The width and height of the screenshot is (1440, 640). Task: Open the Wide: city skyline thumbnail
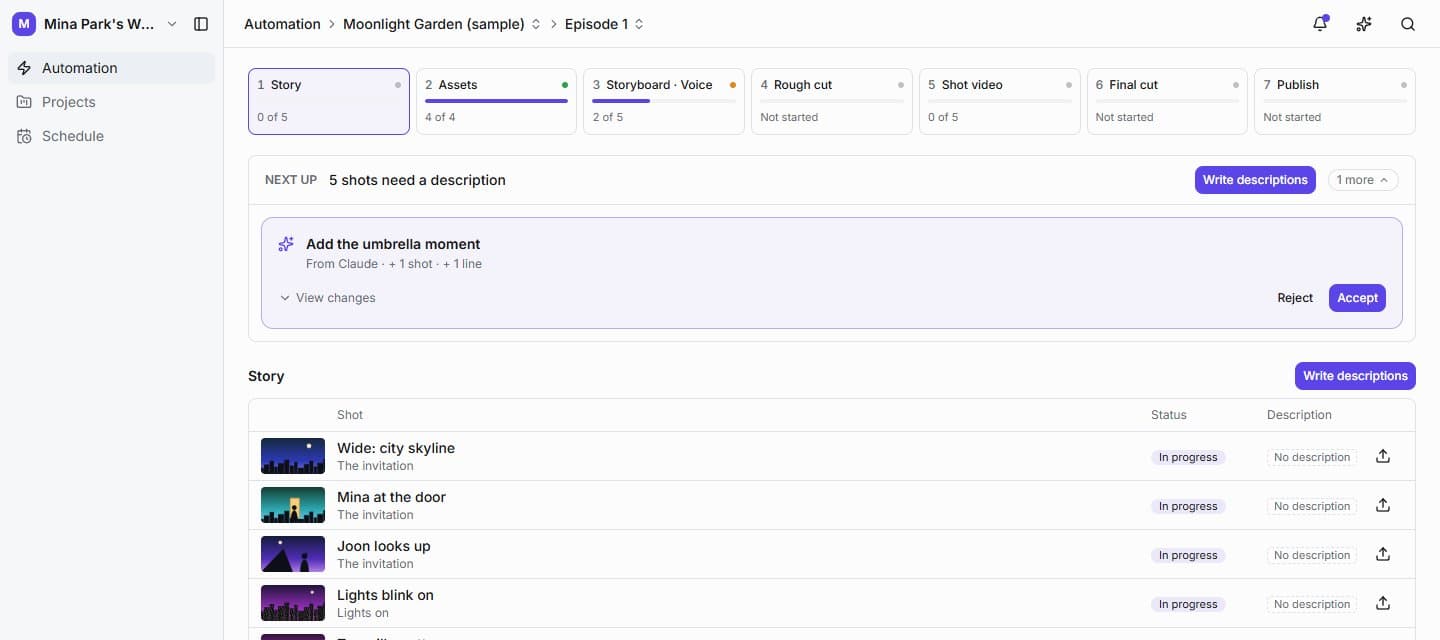(x=293, y=456)
